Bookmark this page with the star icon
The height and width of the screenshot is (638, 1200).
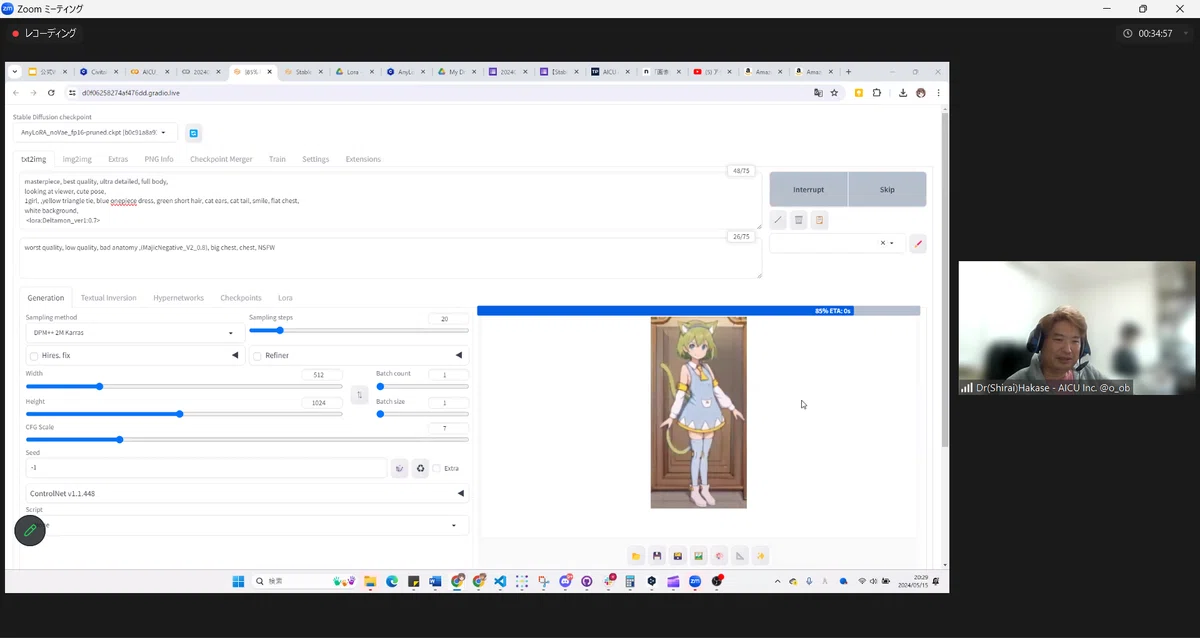pyautogui.click(x=834, y=93)
